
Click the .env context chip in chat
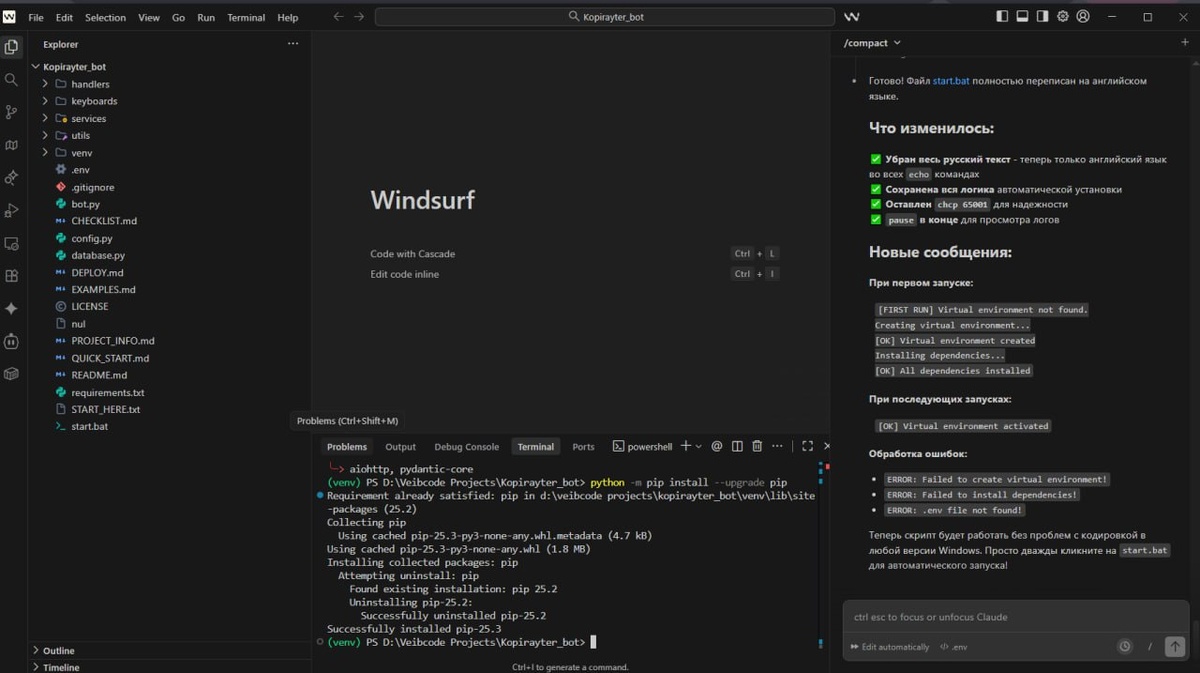953,647
